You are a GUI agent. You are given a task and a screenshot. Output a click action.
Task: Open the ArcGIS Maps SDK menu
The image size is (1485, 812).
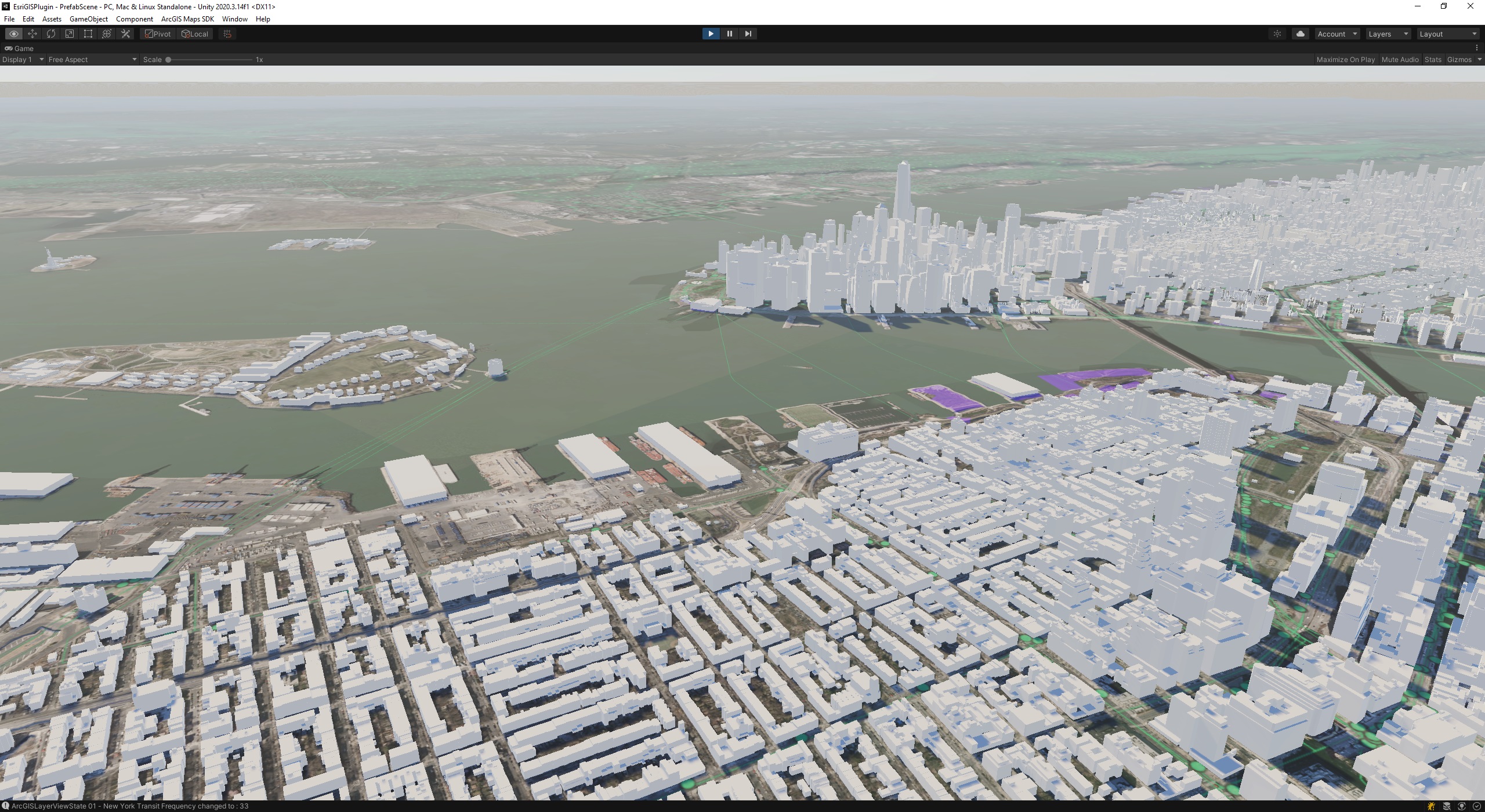tap(187, 19)
